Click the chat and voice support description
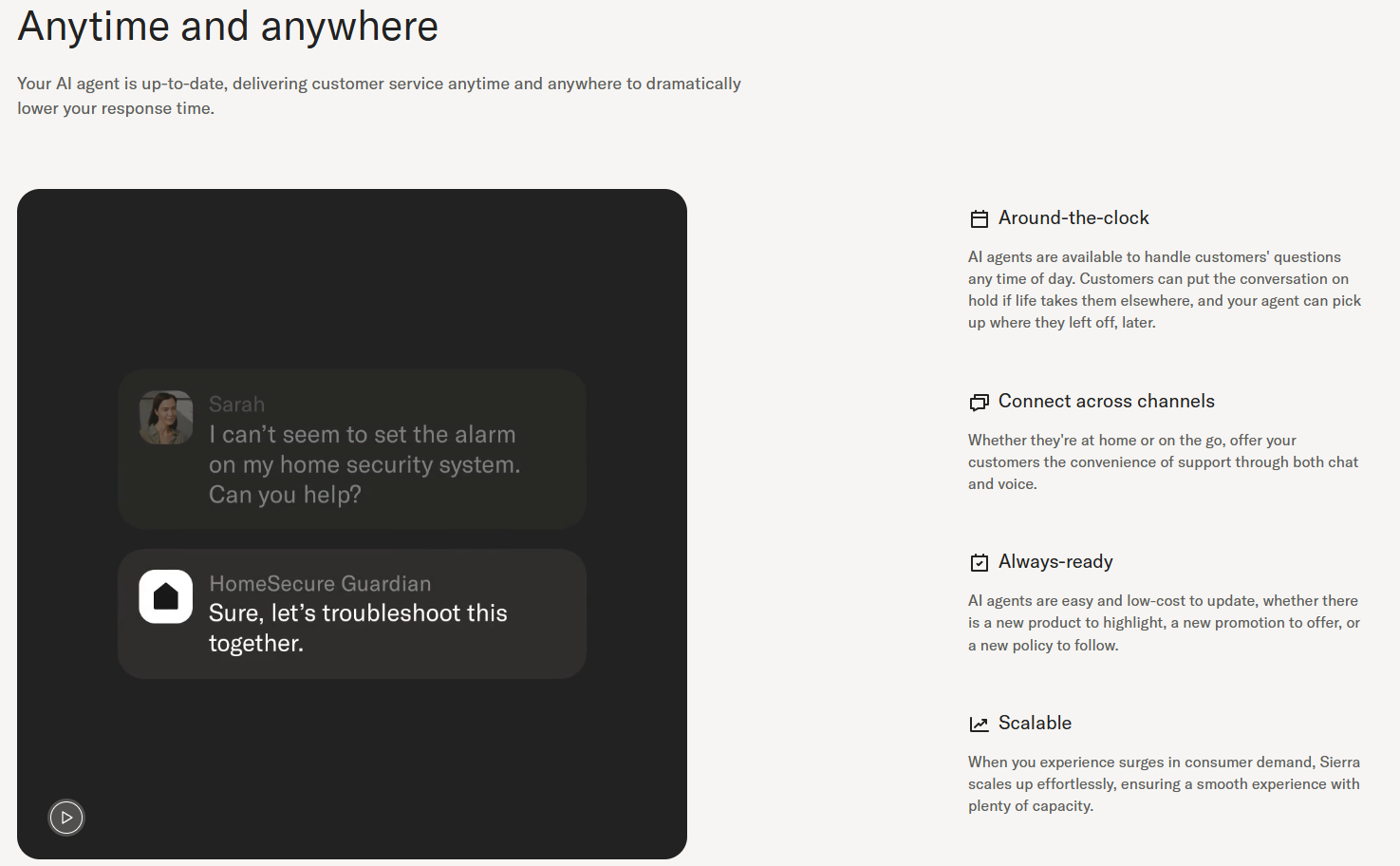1400x866 pixels. click(x=1163, y=462)
